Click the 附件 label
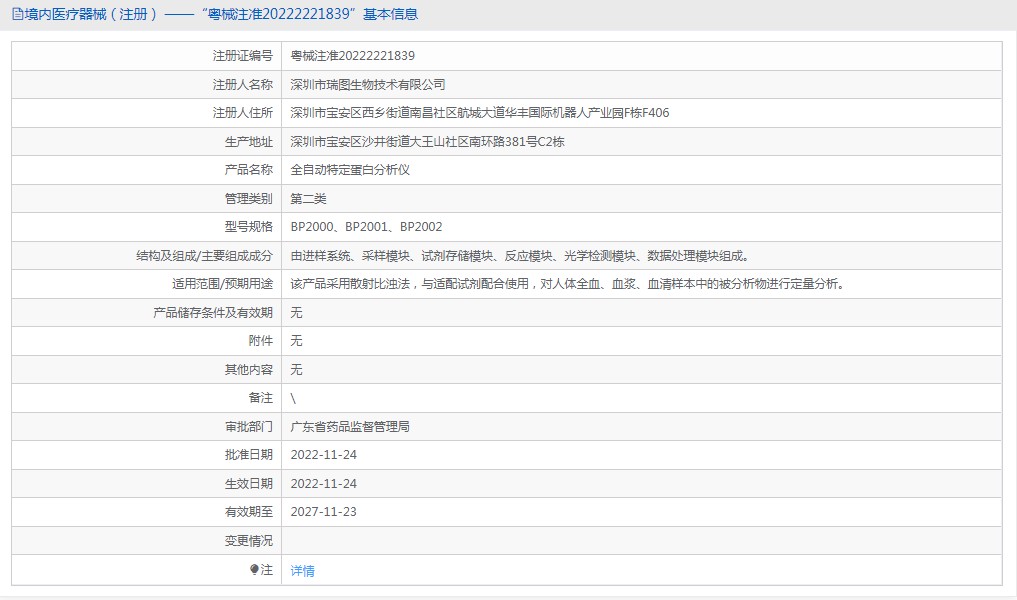The width and height of the screenshot is (1017, 600). click(x=261, y=341)
